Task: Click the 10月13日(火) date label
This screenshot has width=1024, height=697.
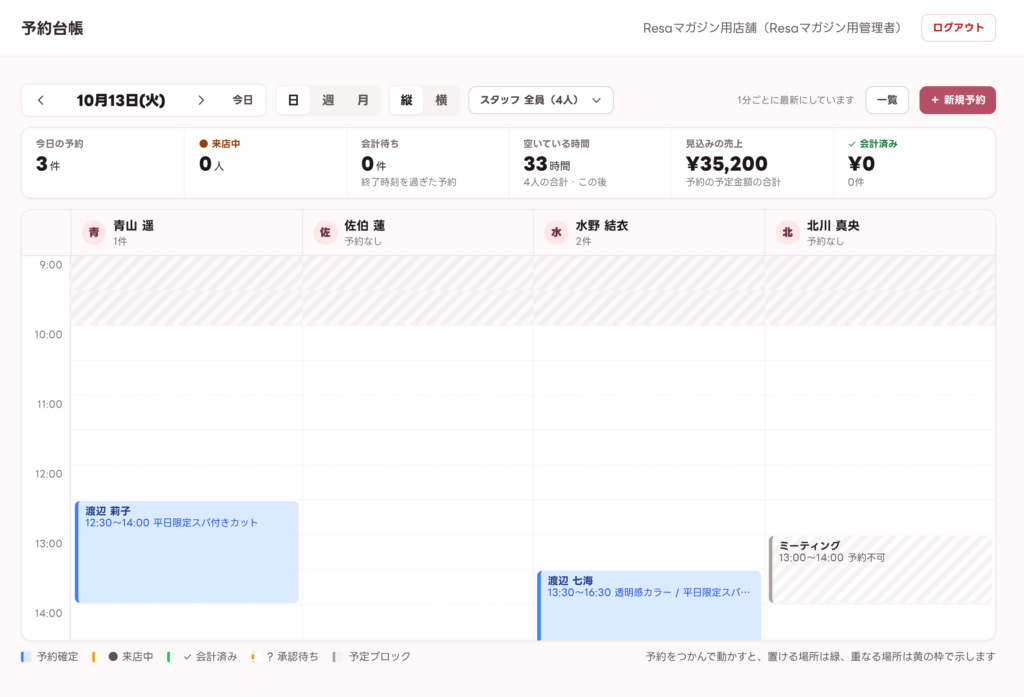Action: point(121,101)
